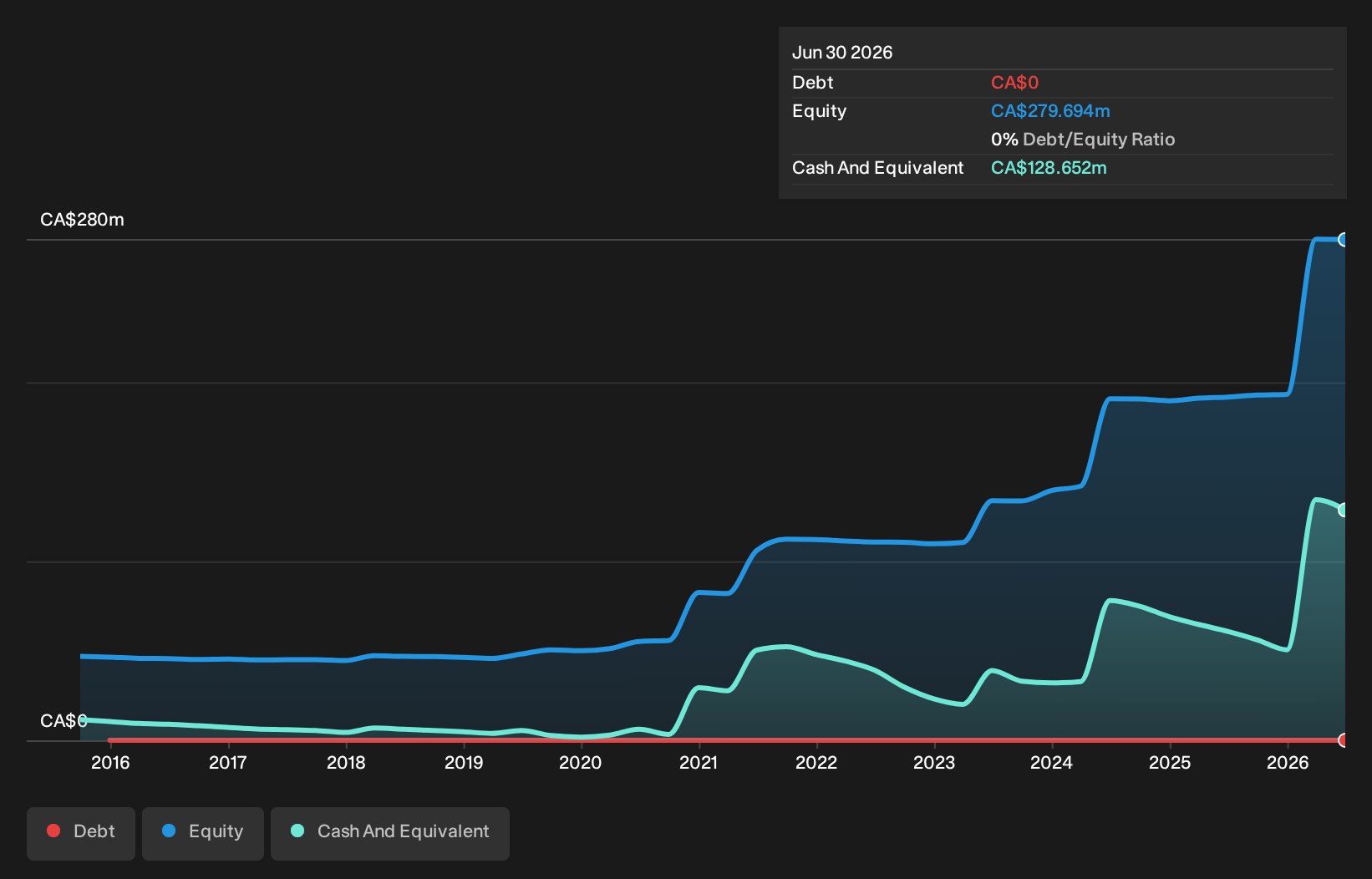The width and height of the screenshot is (1372, 879).
Task: Select the teal Cash endpoint marker
Action: pos(1344,510)
